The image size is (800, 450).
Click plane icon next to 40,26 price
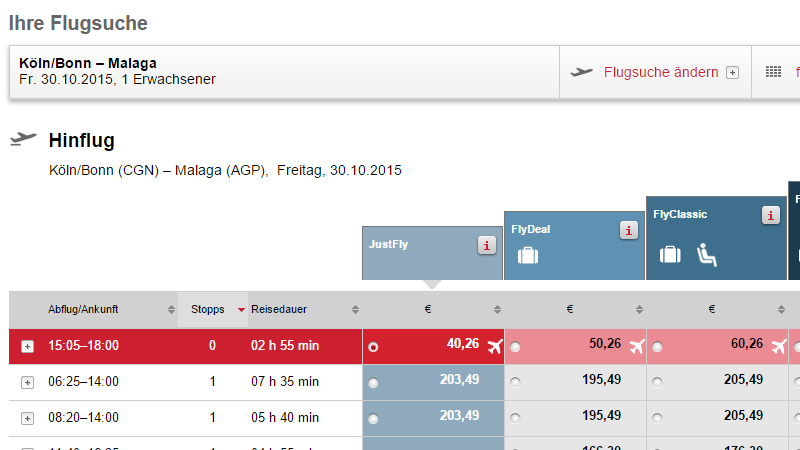pos(494,346)
